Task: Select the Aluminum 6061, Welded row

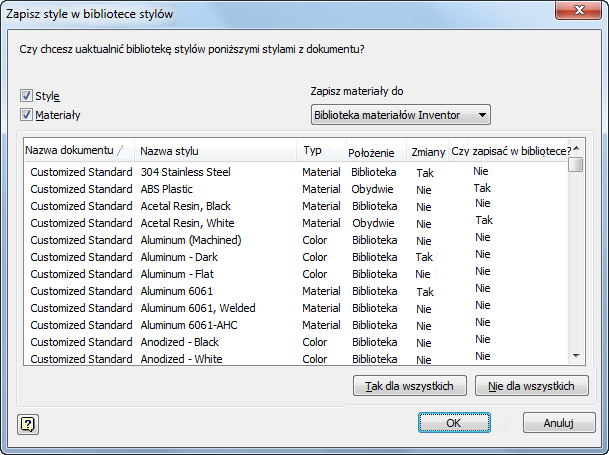Action: point(198,308)
